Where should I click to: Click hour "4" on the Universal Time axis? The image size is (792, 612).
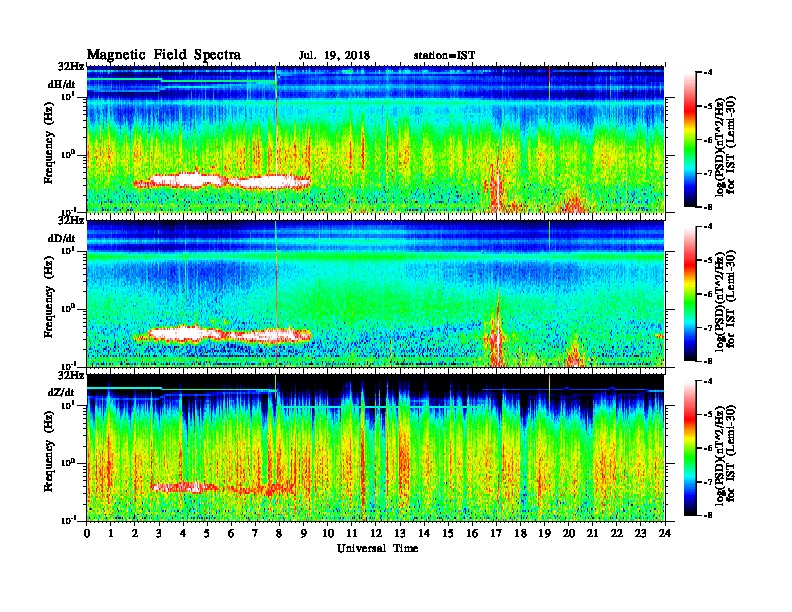(x=183, y=534)
